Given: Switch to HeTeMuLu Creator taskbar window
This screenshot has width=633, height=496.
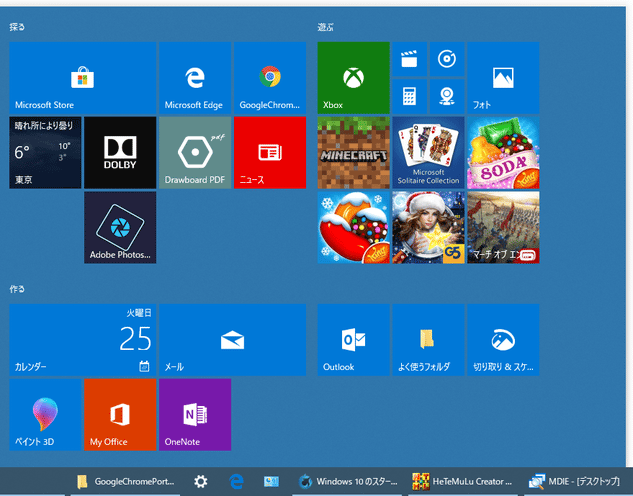Looking at the screenshot, I should (x=463, y=481).
